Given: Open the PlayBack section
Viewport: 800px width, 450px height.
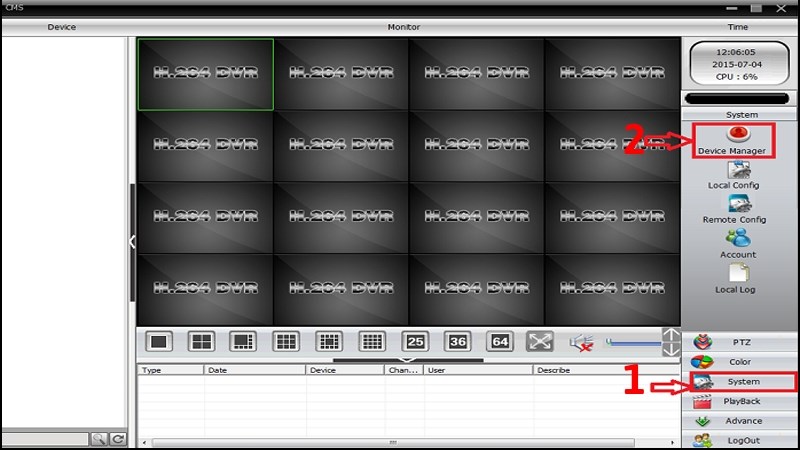Looking at the screenshot, I should tap(739, 401).
